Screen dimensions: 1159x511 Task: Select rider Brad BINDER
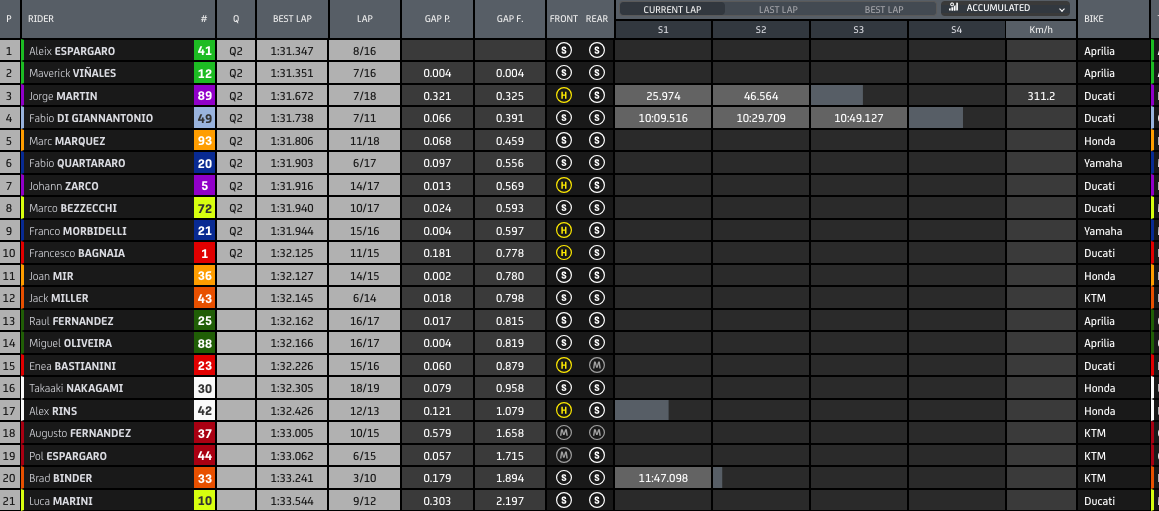(x=61, y=478)
